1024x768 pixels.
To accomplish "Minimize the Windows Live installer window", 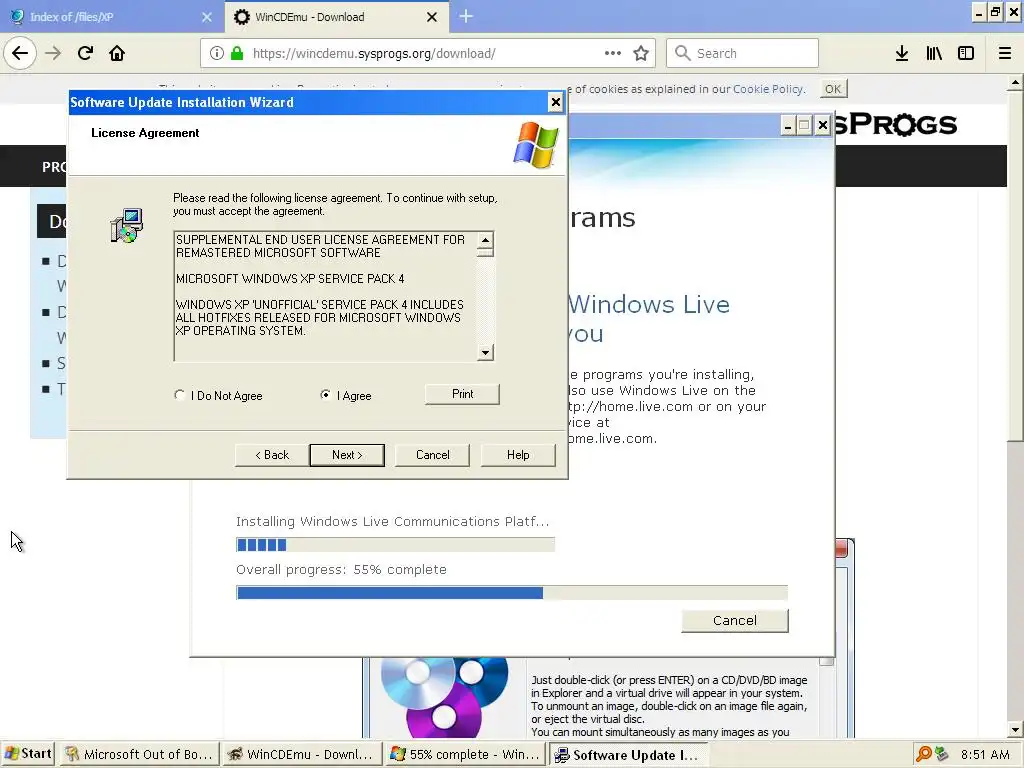I will pos(788,125).
